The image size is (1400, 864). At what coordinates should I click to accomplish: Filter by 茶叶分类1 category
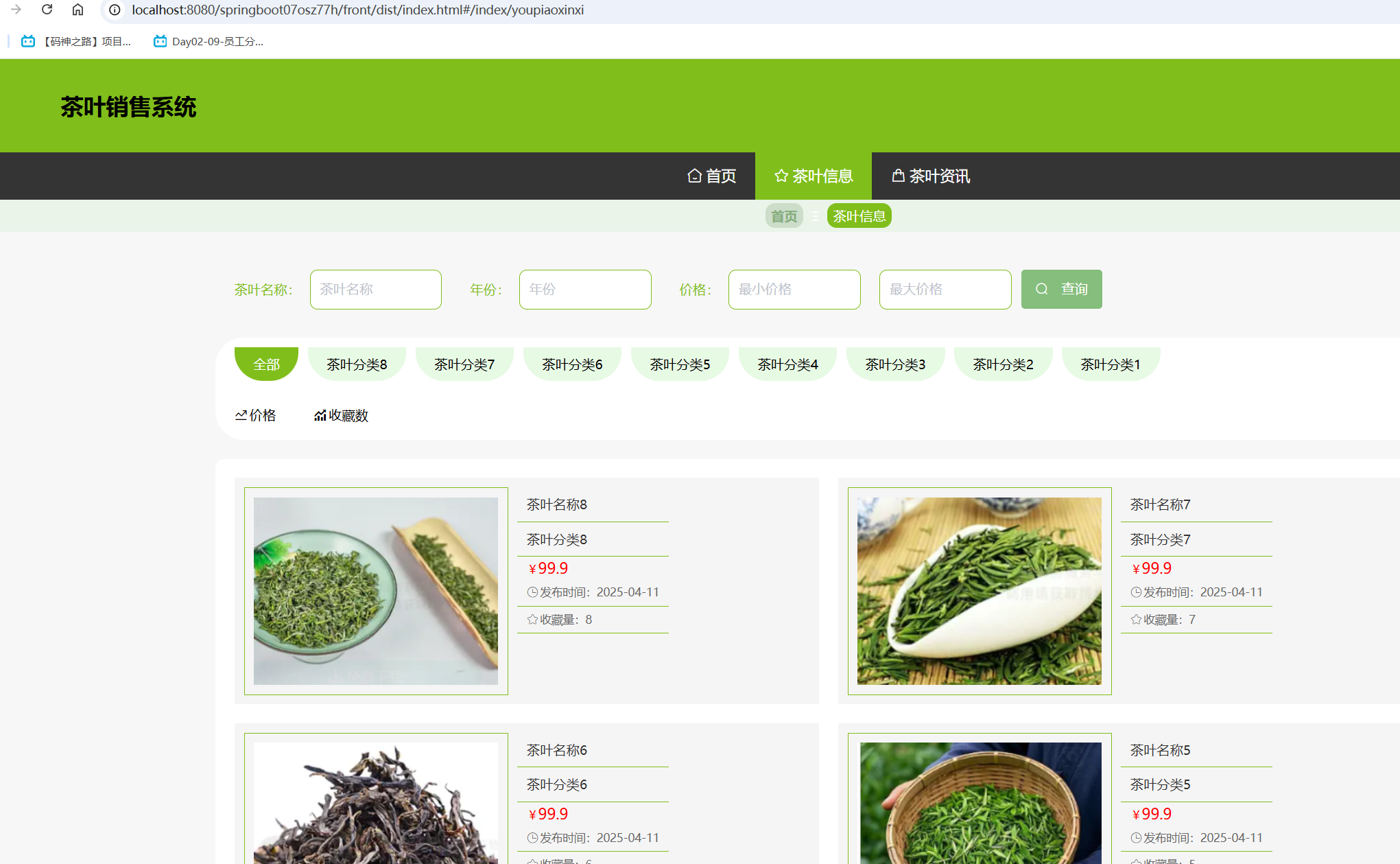tap(1110, 364)
